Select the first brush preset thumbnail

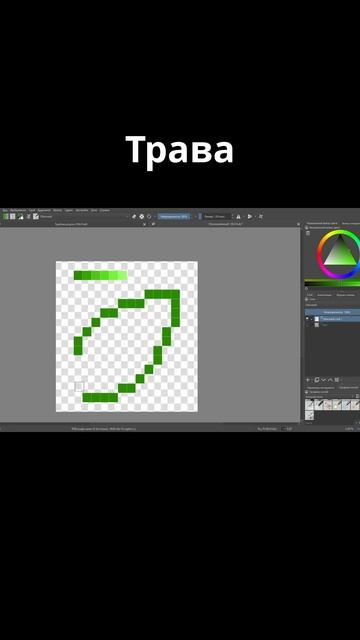pos(309,404)
